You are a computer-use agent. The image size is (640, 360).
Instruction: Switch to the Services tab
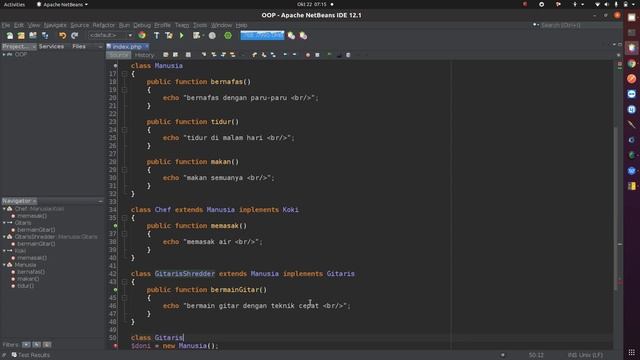51,47
